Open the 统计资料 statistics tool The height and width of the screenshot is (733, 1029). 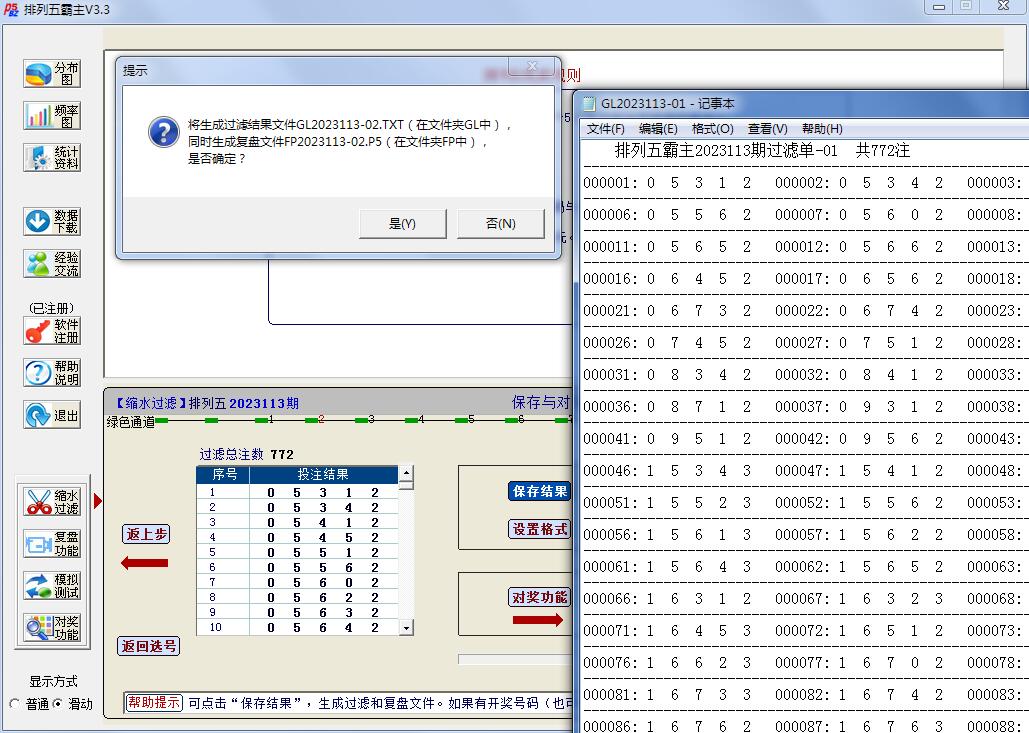click(50, 157)
